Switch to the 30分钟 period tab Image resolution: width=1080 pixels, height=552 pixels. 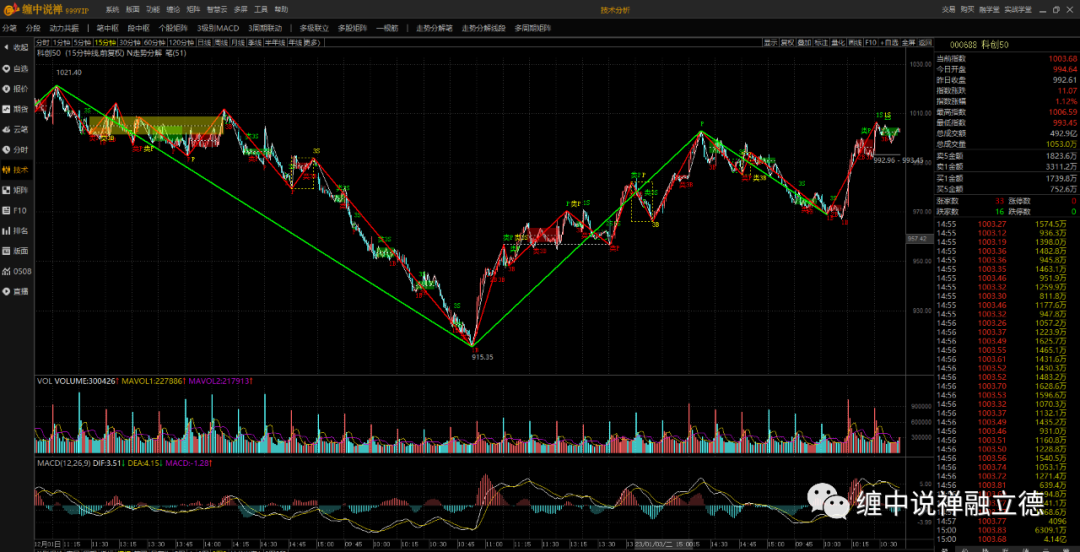pos(129,42)
